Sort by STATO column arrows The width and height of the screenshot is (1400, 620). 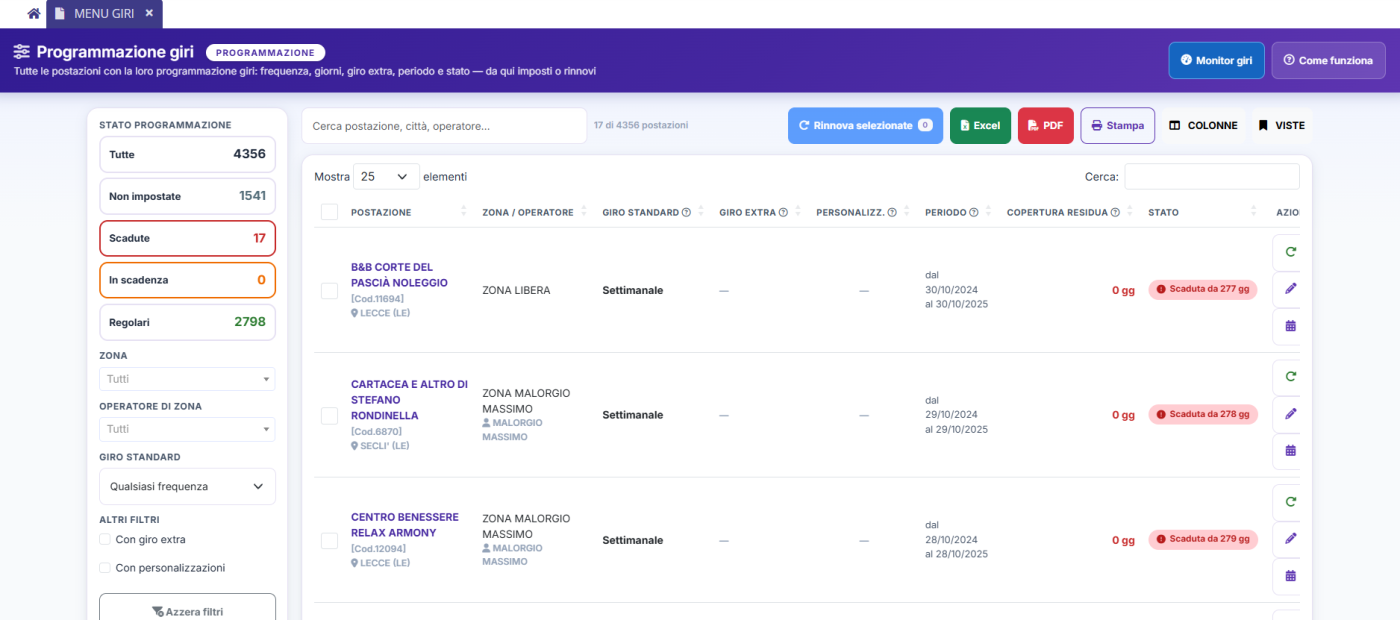pos(1253,212)
